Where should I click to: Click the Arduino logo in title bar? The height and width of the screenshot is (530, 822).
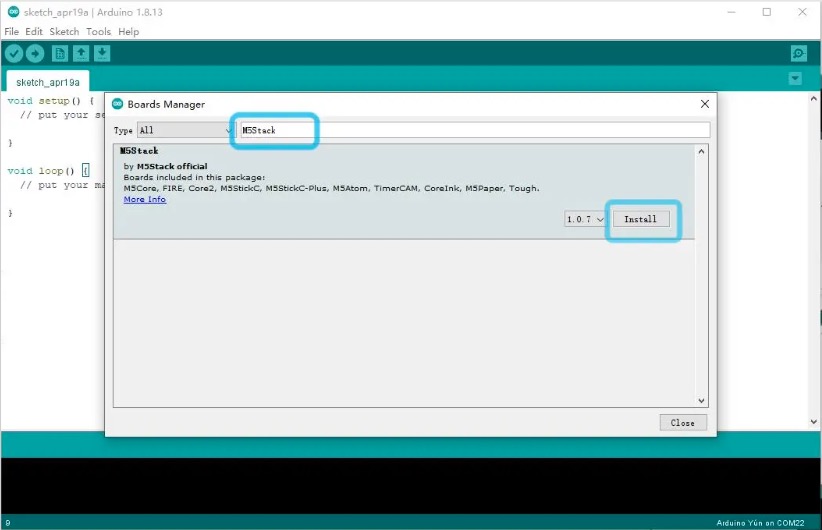click(14, 12)
